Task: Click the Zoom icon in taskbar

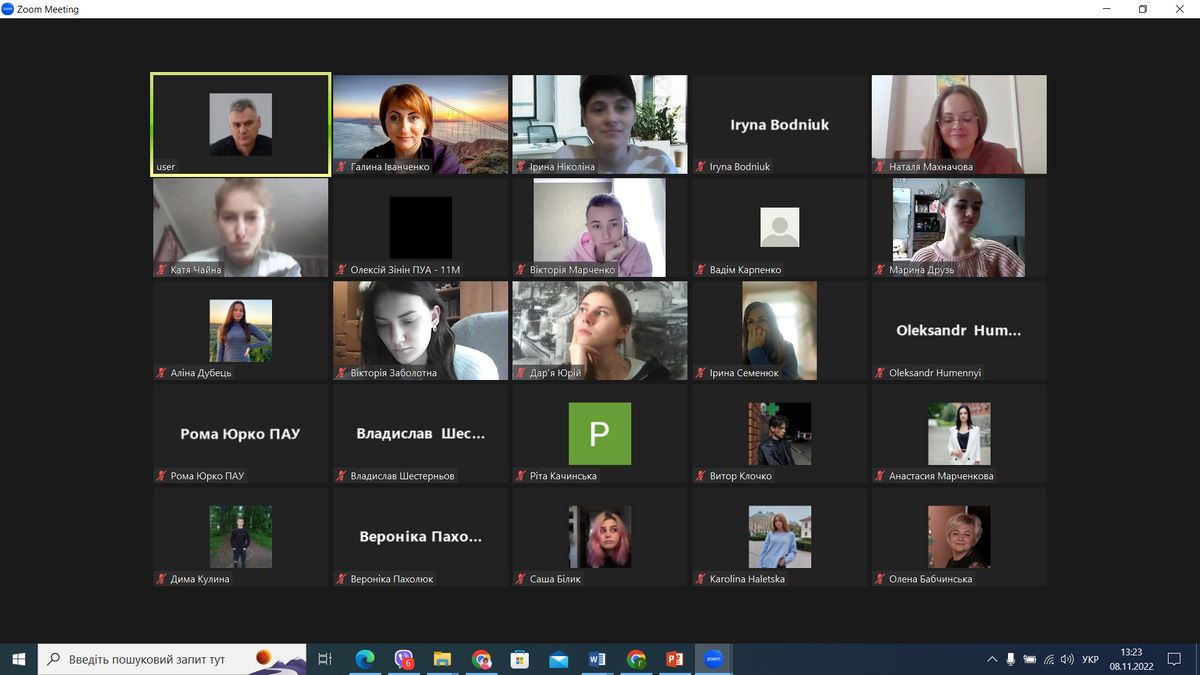Action: pos(713,659)
